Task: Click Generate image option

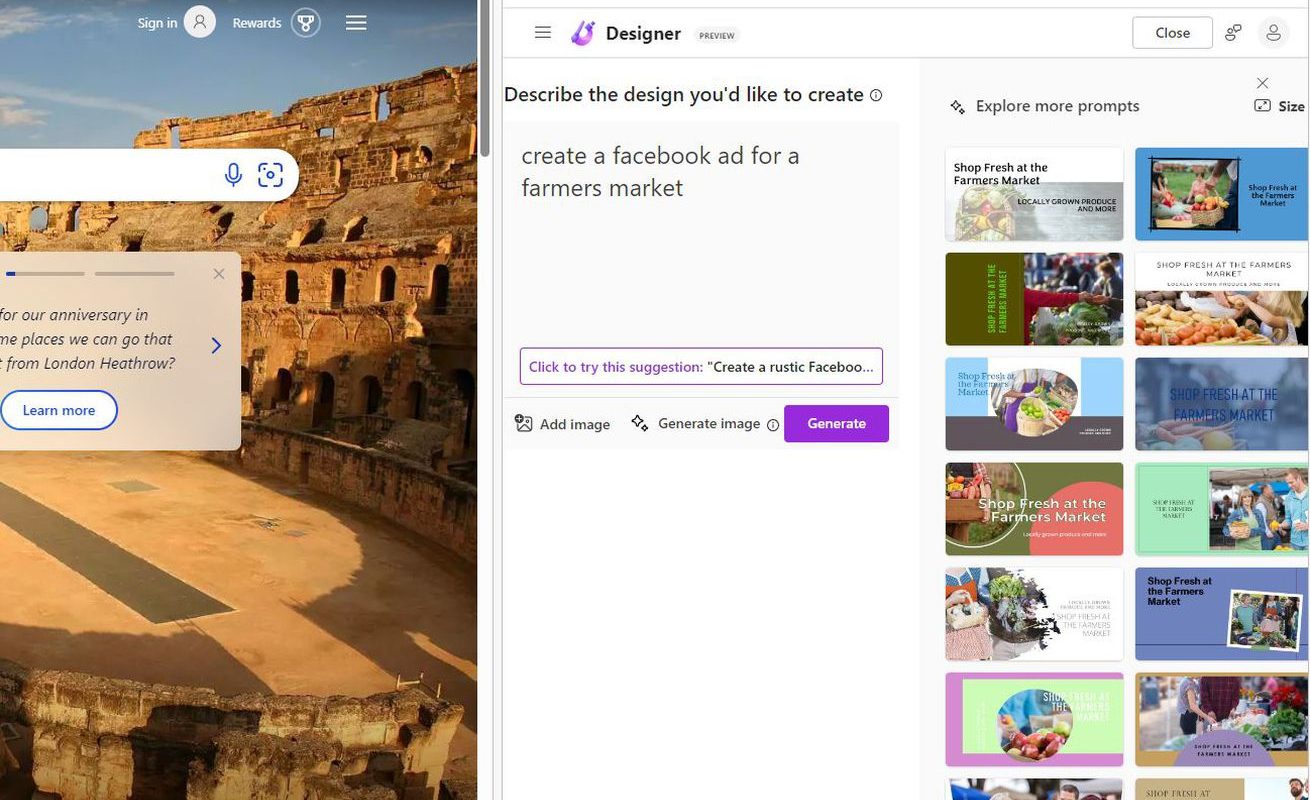Action: [696, 424]
